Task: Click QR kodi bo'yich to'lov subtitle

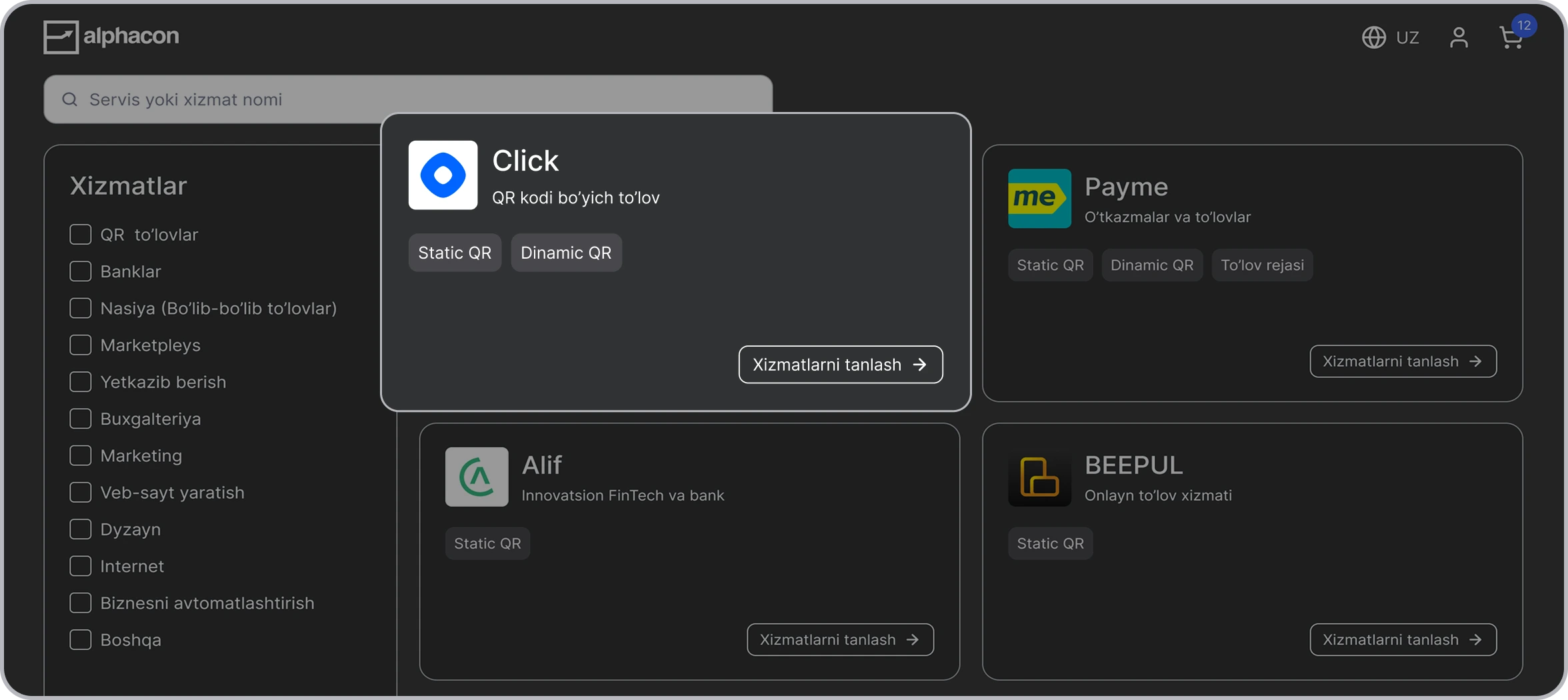Action: 576,198
